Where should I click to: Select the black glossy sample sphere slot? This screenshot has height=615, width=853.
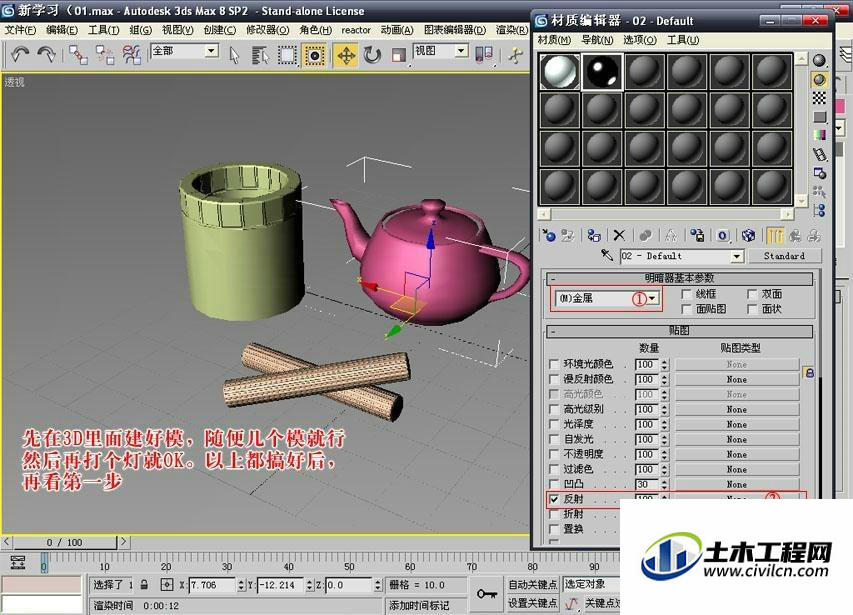[x=602, y=71]
